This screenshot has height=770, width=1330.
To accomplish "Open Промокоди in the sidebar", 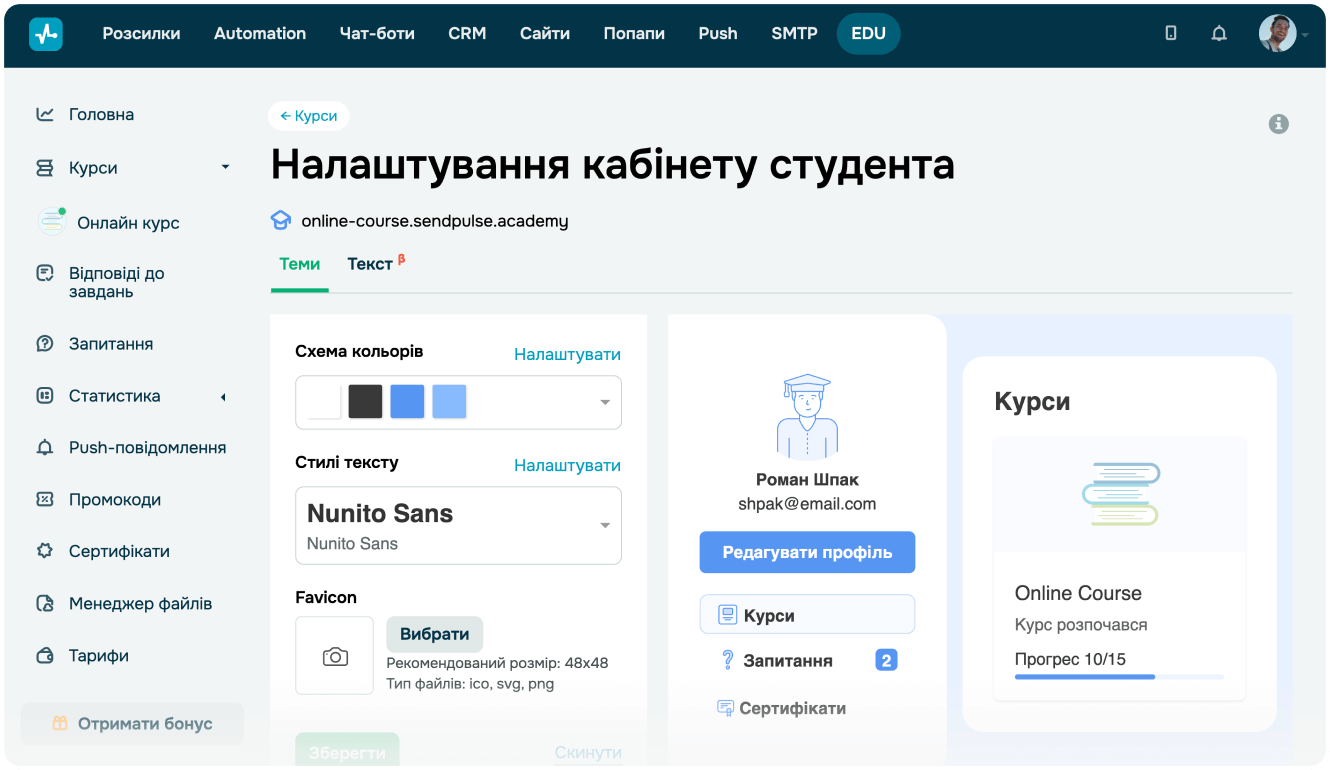I will [114, 499].
